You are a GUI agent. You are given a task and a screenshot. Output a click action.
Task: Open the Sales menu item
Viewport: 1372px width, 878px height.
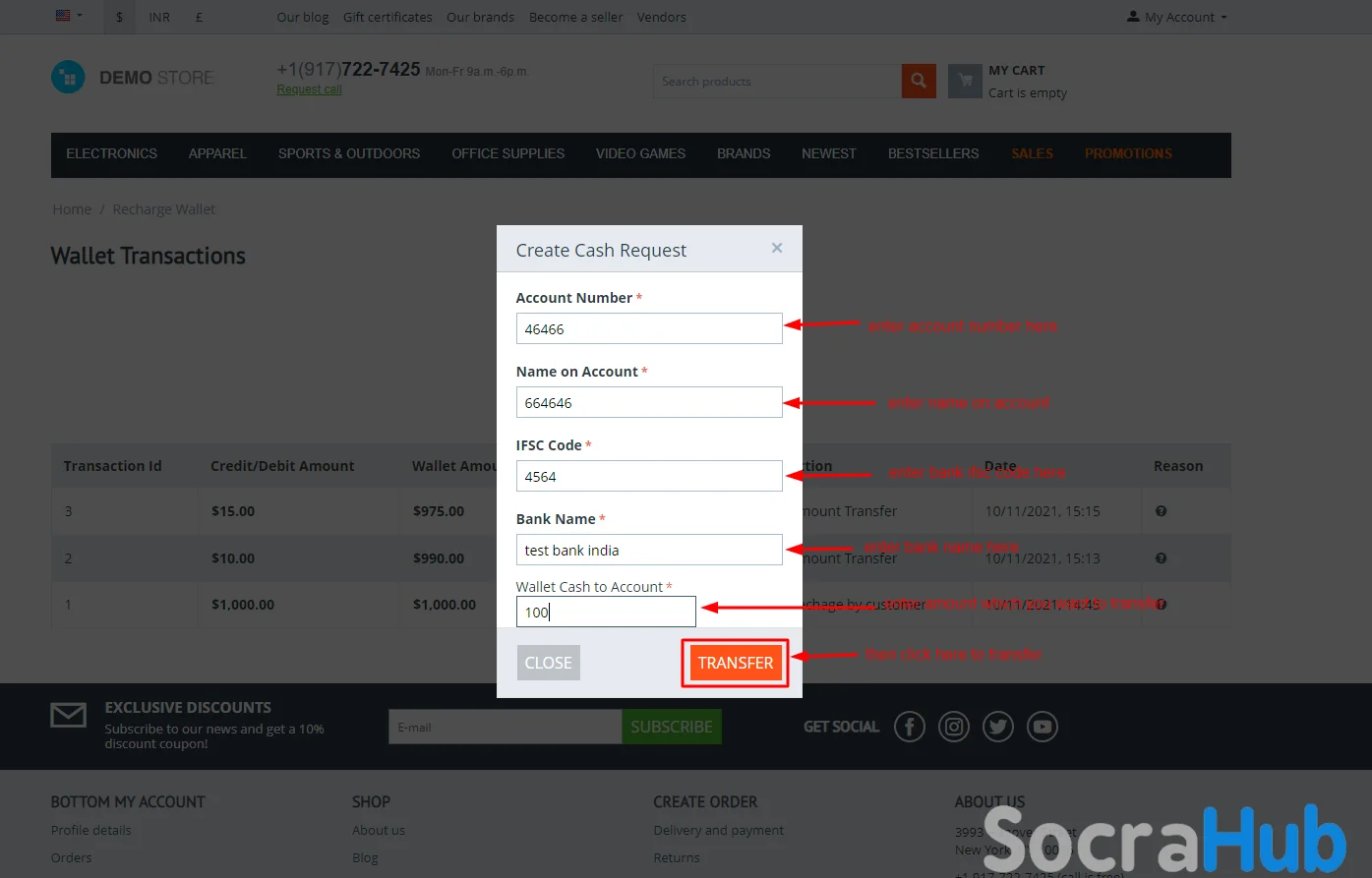pos(1032,154)
